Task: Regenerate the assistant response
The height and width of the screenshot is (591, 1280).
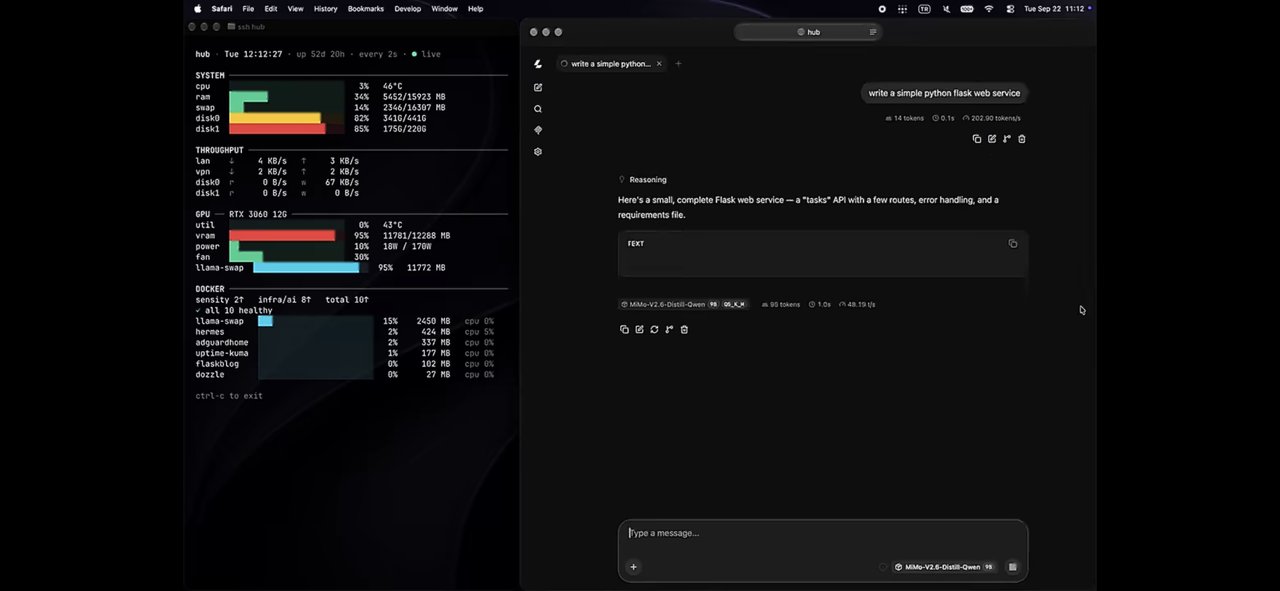Action: 654,329
